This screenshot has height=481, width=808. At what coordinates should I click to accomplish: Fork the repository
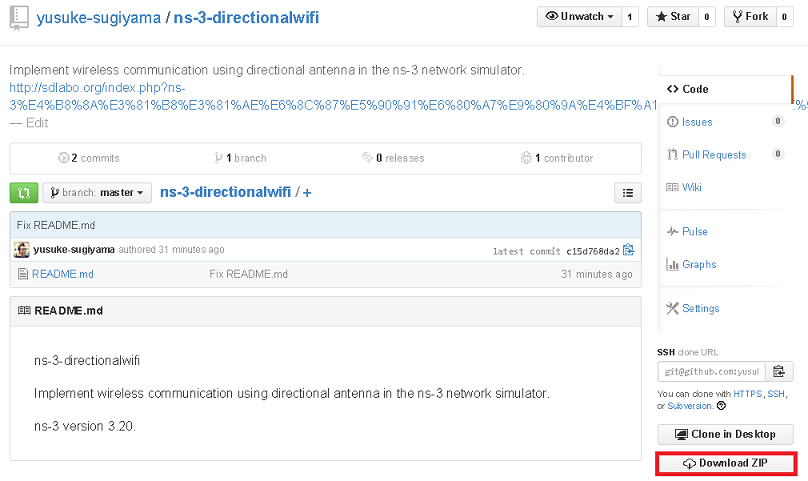(750, 16)
